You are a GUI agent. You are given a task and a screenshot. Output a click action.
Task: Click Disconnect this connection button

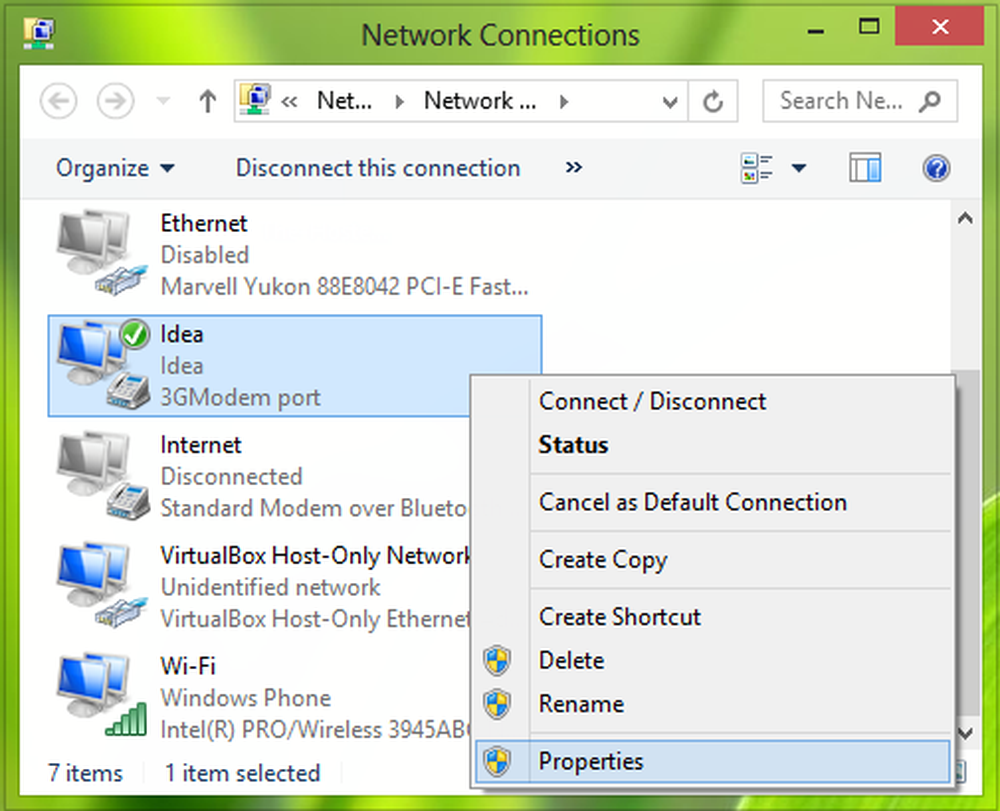click(x=378, y=168)
